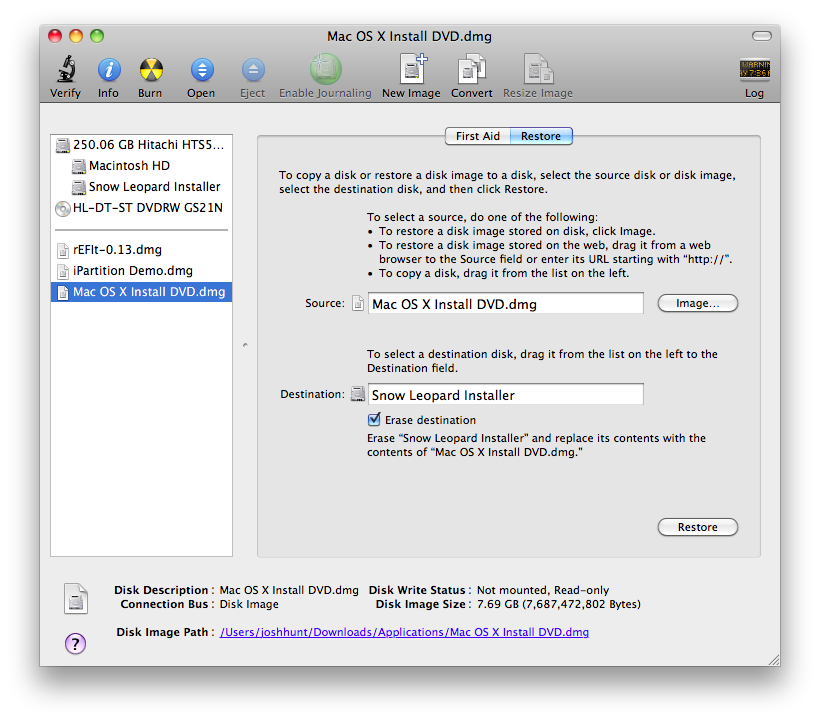Viewport: 820px width, 721px height.
Task: Click the Image... button
Action: (698, 303)
